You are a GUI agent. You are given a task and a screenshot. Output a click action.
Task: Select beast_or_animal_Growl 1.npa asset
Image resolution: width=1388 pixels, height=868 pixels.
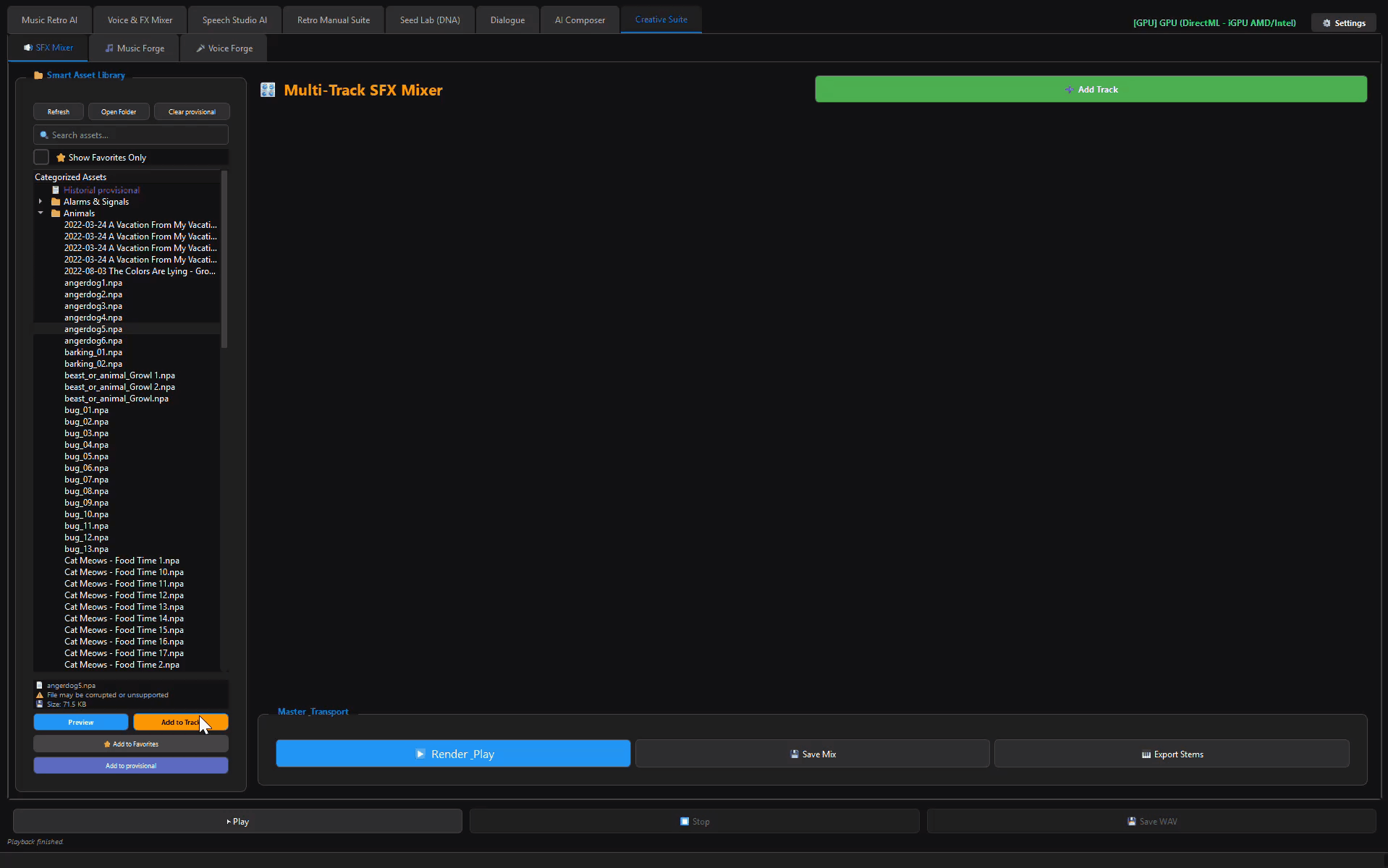119,375
